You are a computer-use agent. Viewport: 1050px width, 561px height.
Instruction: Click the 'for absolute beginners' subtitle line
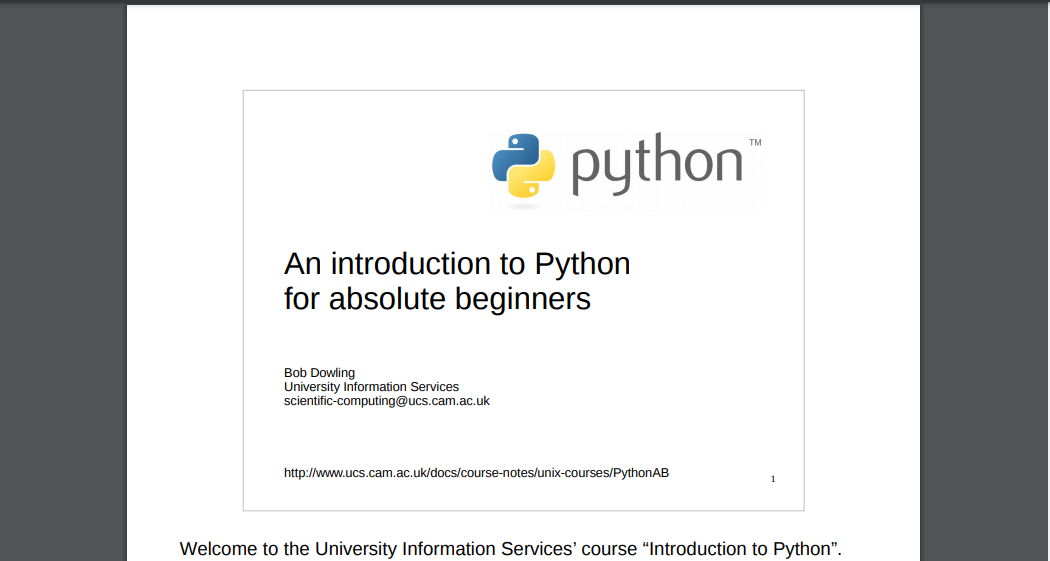coord(437,299)
